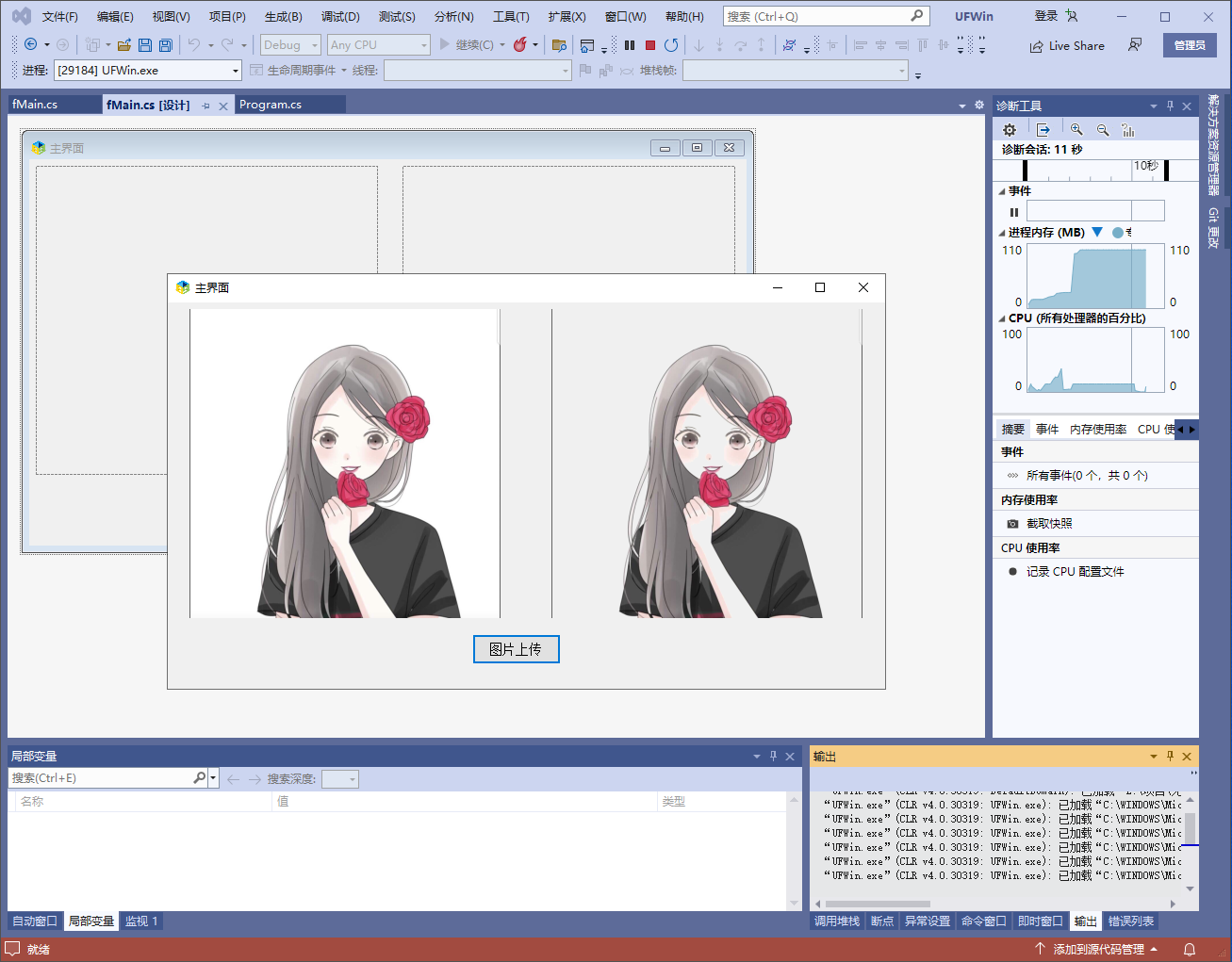Open the process [29184] UFWin.exe dropdown
This screenshot has height=962, width=1232.
tap(148, 71)
